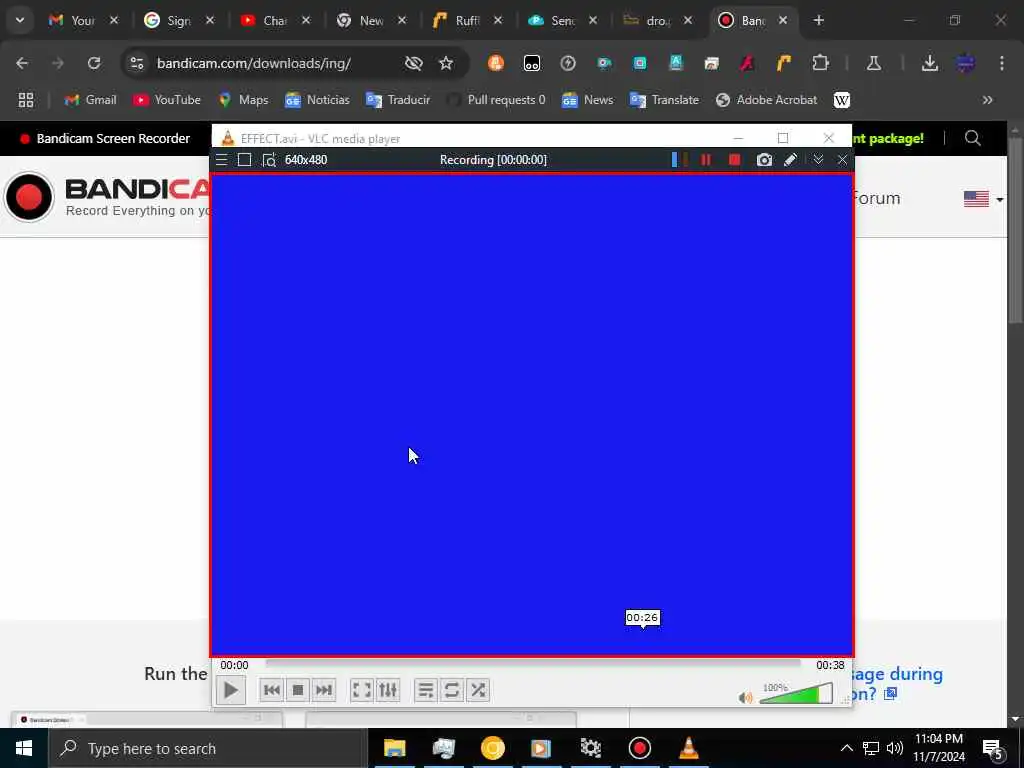Open Noticias bookmark

(317, 100)
